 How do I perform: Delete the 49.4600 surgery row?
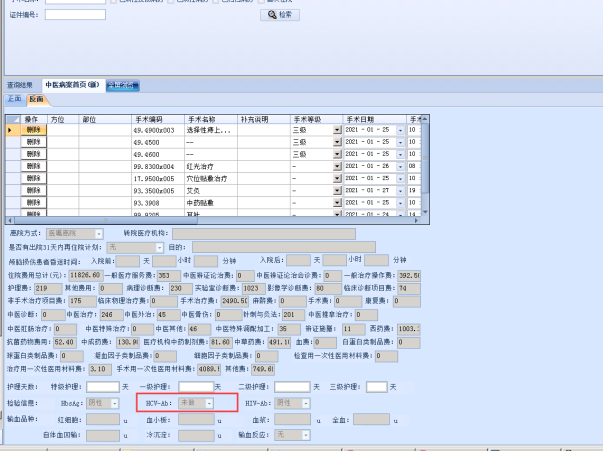(x=33, y=154)
